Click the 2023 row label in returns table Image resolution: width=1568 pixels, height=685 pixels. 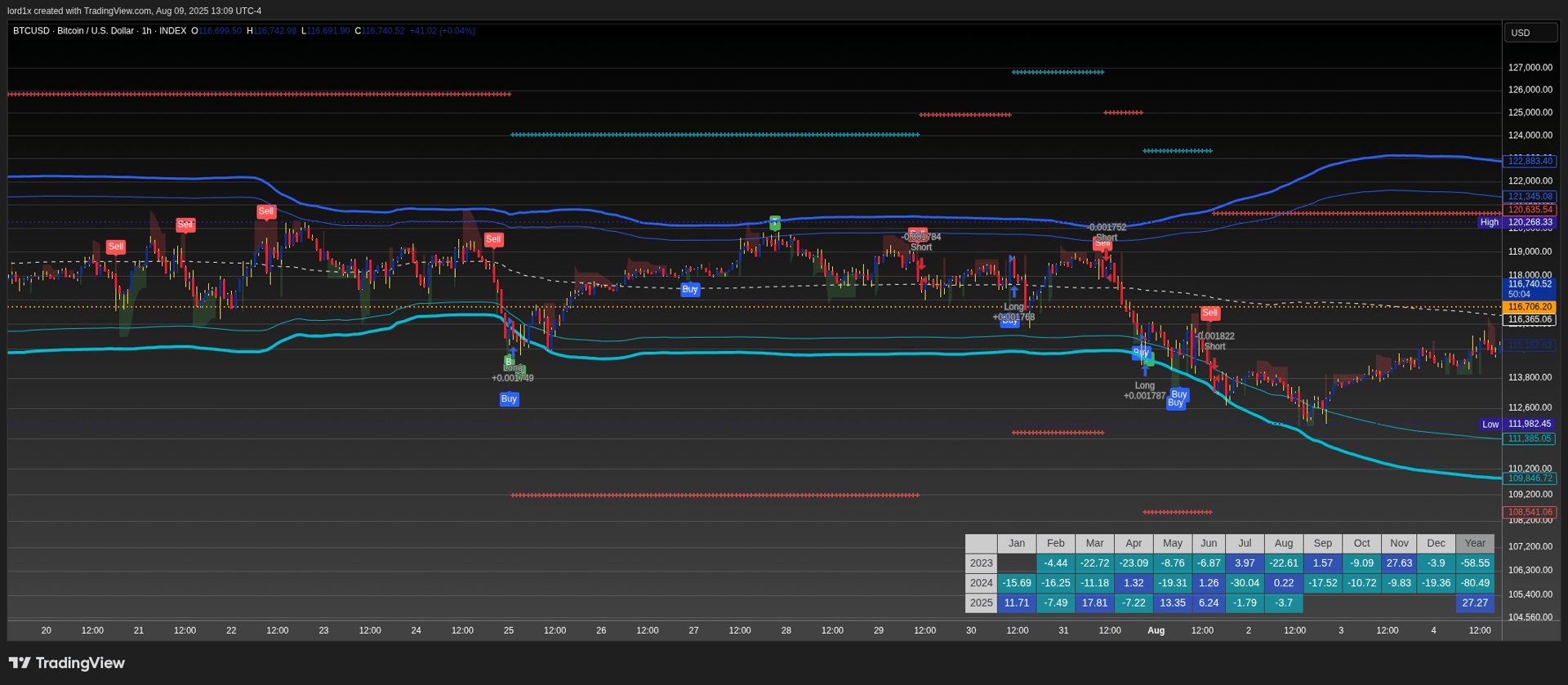point(981,563)
